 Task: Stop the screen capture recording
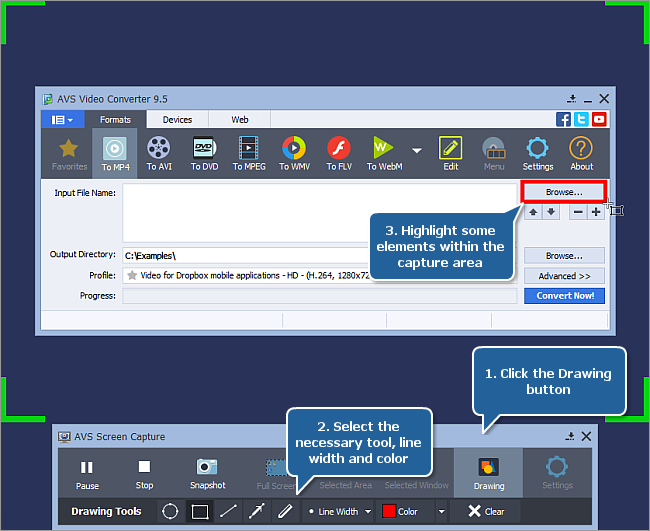click(144, 474)
